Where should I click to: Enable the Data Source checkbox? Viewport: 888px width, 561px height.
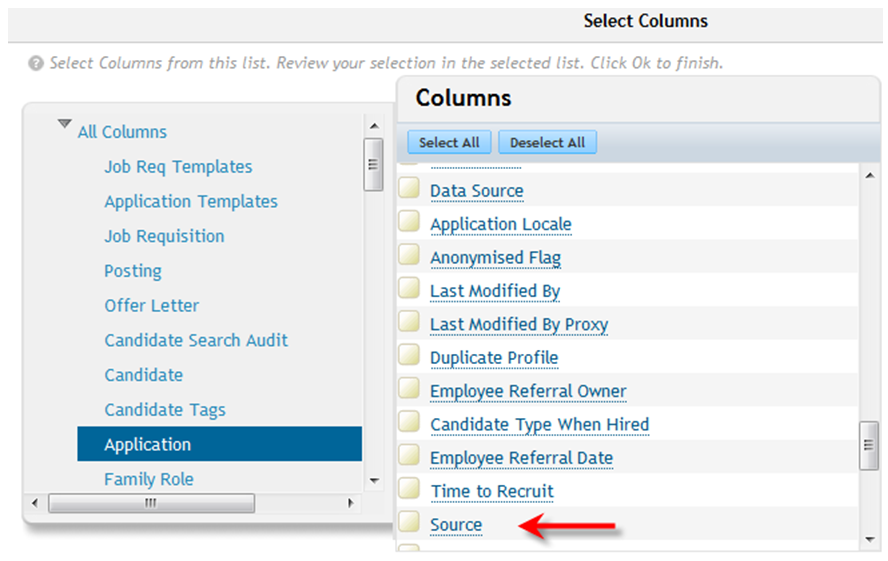pos(409,189)
